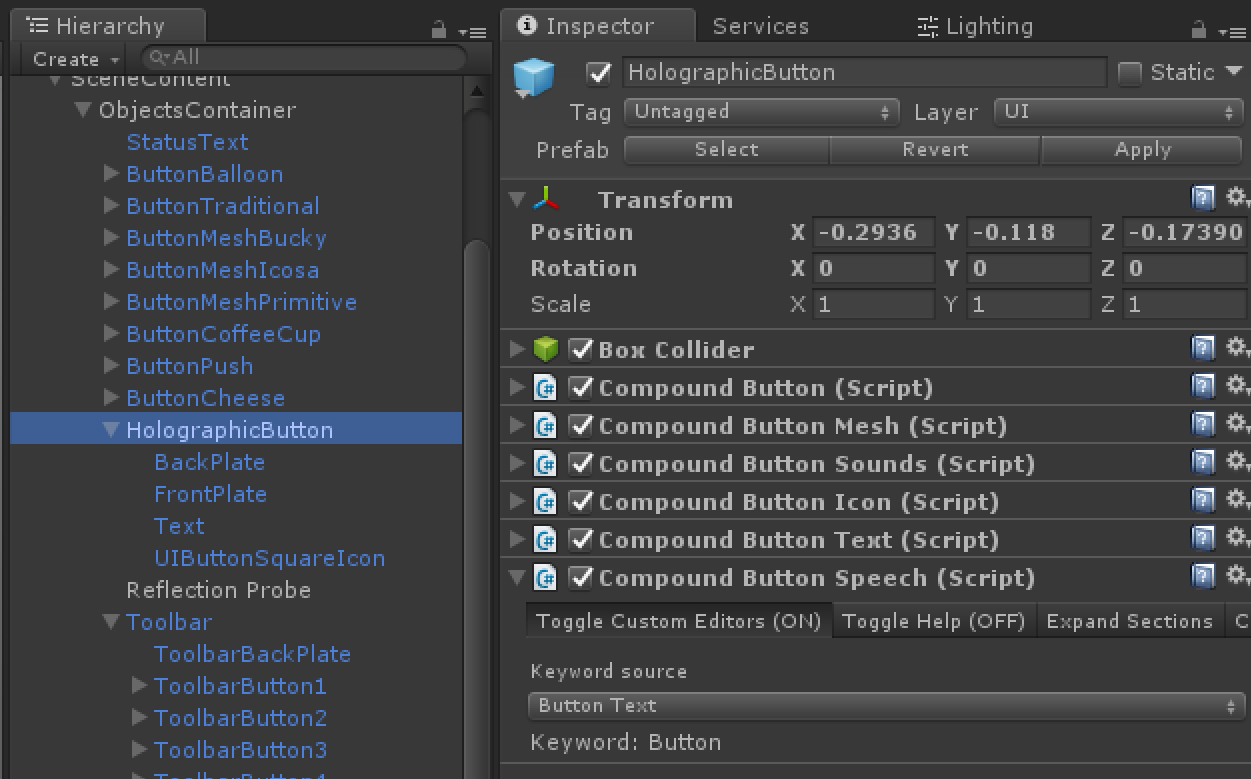
Task: Open the Hierarchy panel options menu
Action: 472,32
